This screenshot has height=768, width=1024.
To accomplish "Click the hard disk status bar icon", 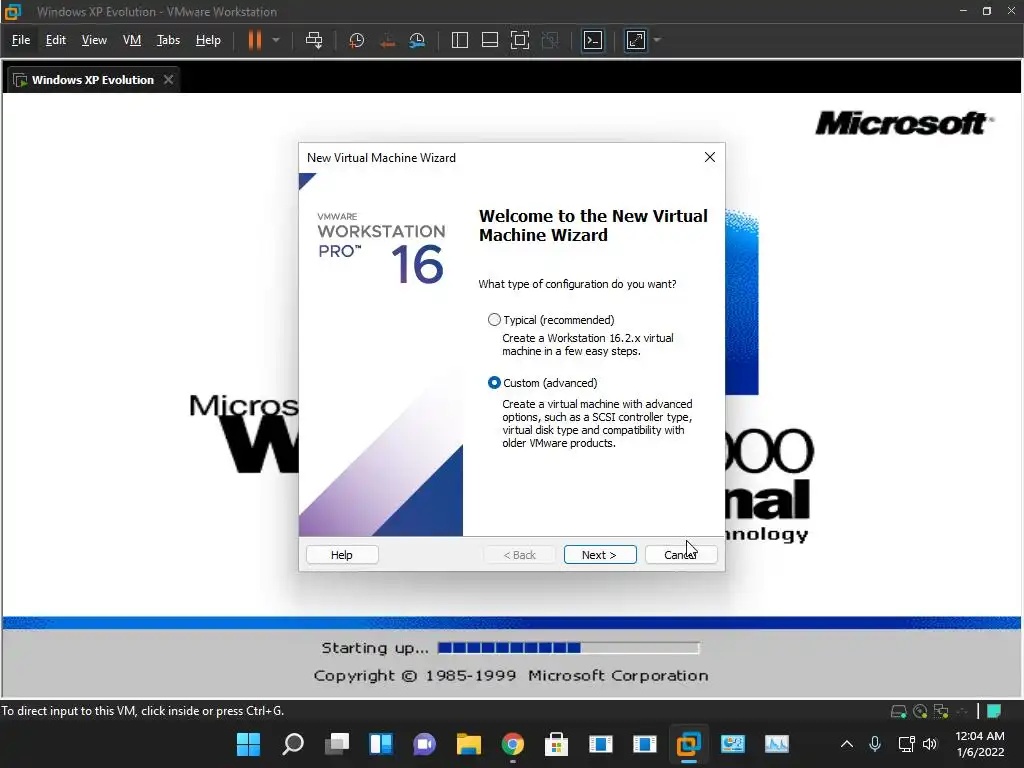I will 899,711.
